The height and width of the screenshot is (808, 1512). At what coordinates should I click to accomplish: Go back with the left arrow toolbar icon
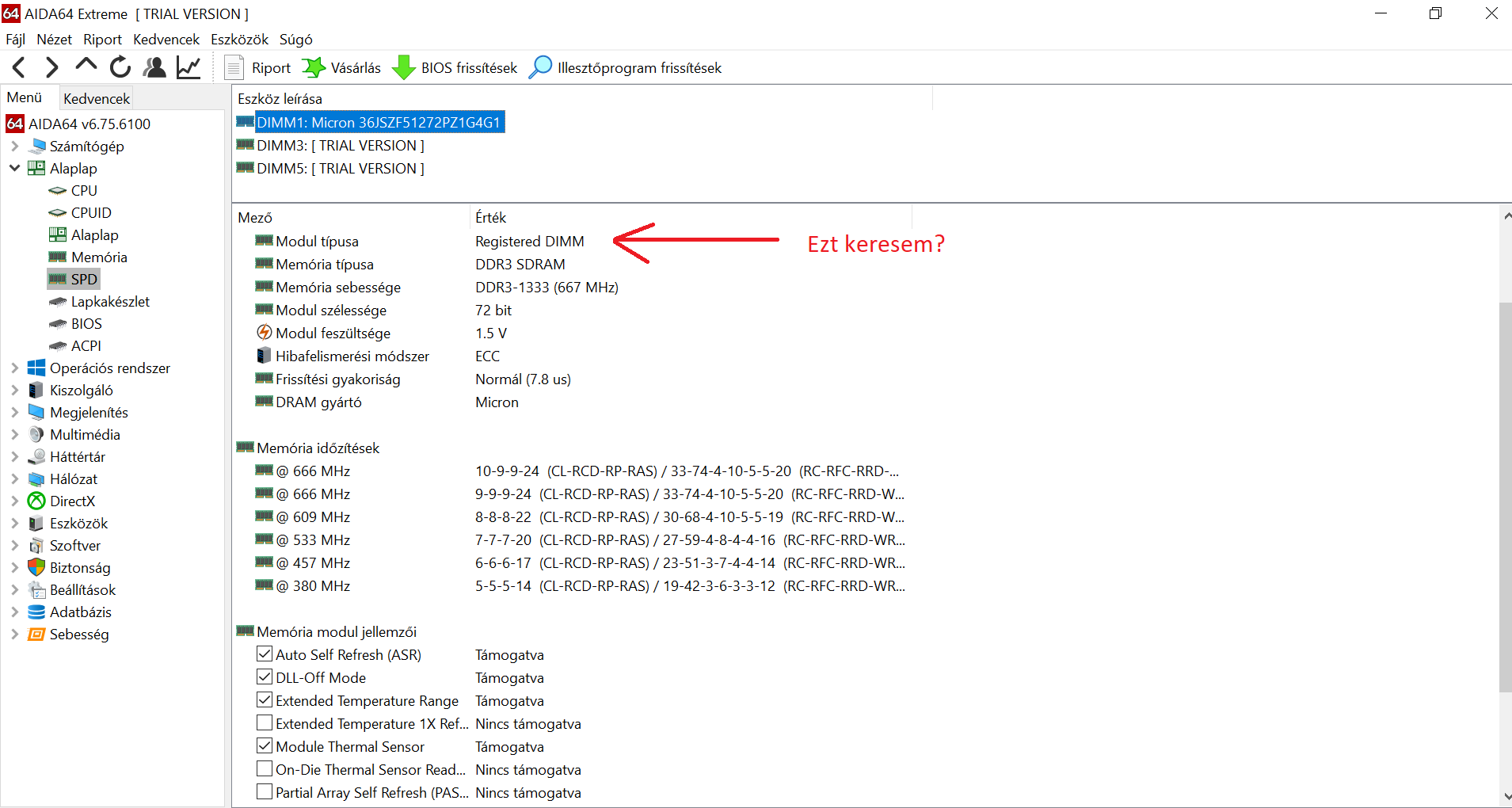tap(20, 68)
